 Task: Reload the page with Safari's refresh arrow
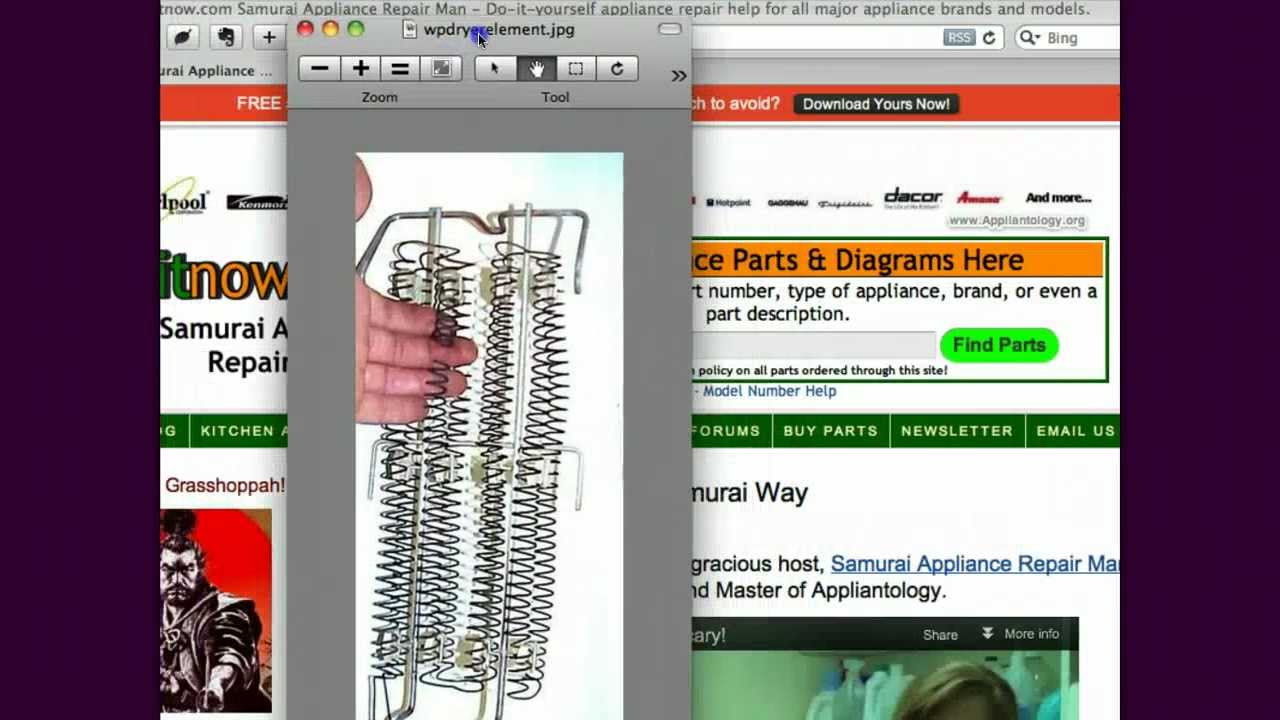click(989, 38)
